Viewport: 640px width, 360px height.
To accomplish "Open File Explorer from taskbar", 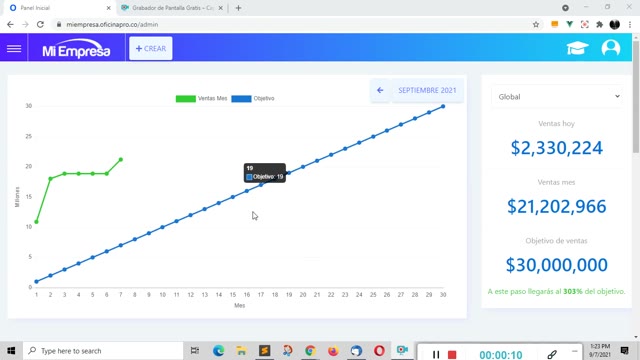I will pyautogui.click(x=241, y=351).
